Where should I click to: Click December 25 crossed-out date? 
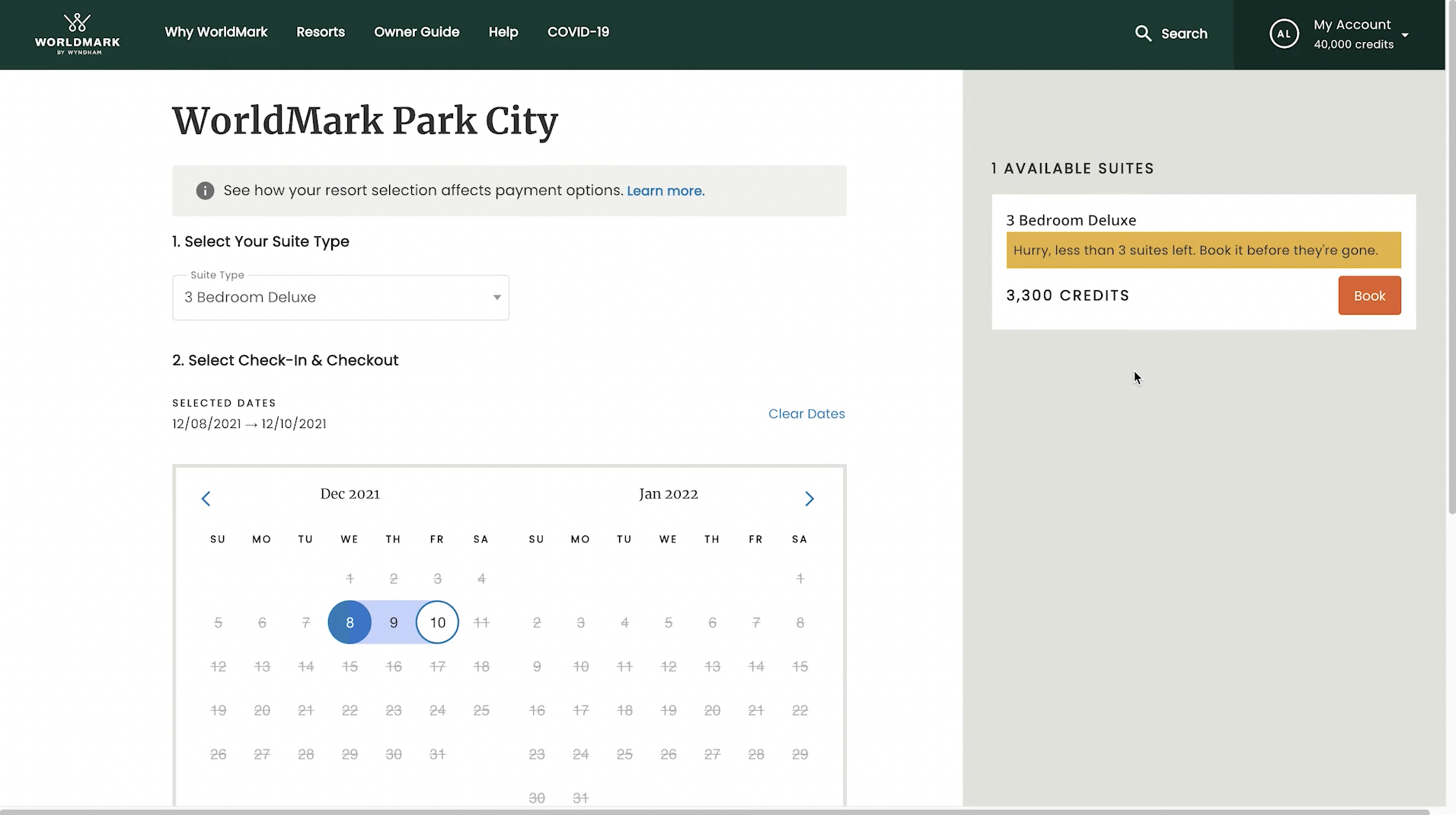[x=481, y=711]
